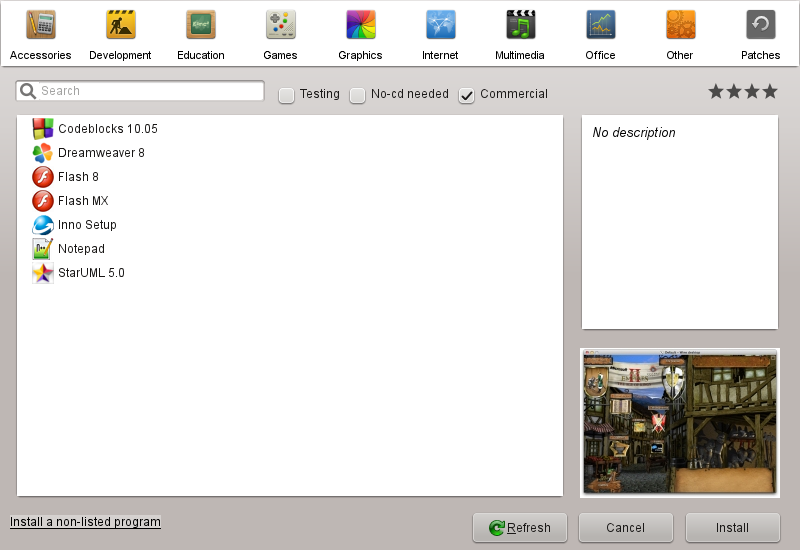Select Flash MX text in list
800x550 pixels.
[83, 201]
